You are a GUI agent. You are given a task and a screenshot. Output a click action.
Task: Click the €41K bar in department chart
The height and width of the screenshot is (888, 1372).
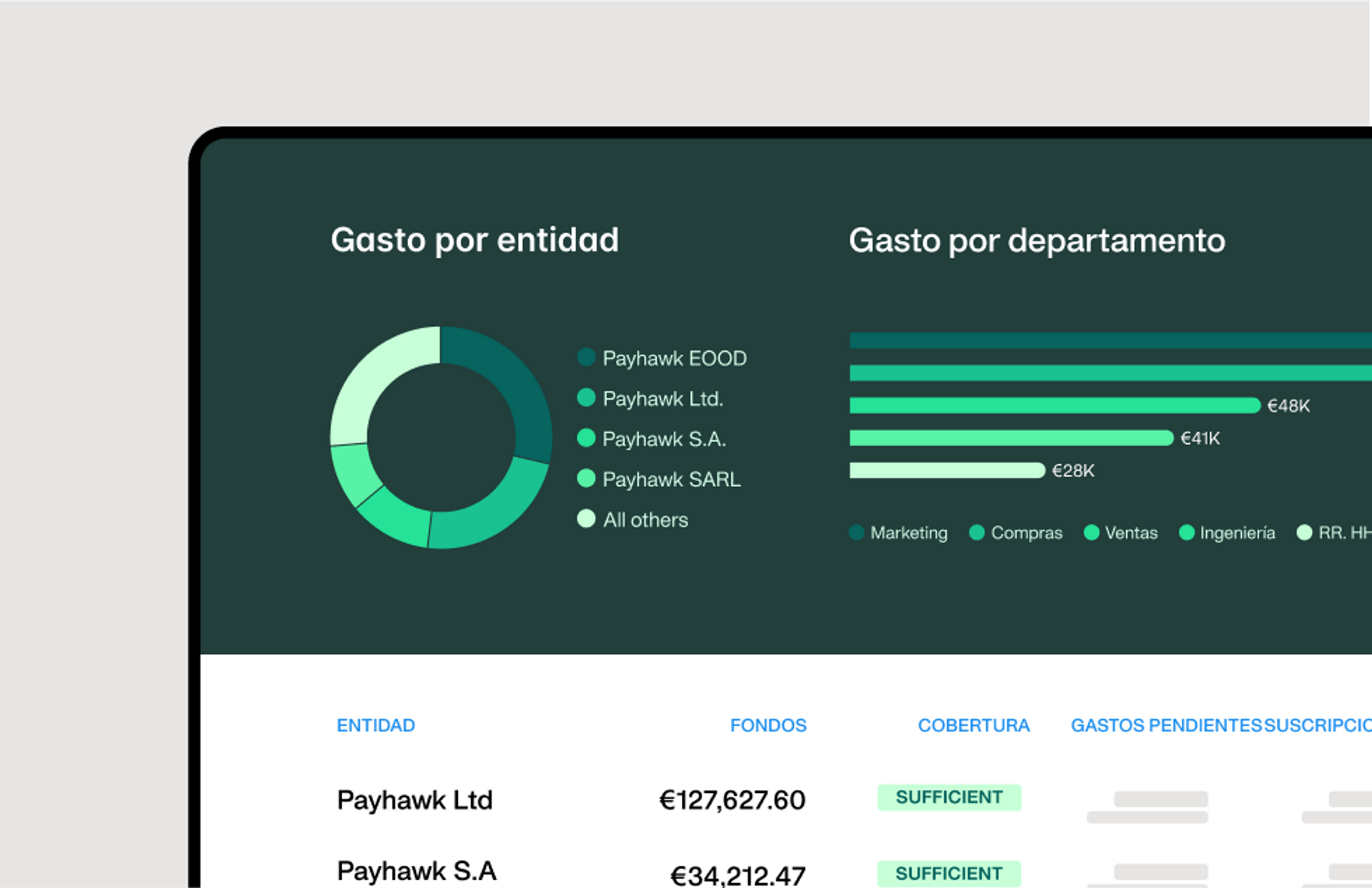(1011, 438)
